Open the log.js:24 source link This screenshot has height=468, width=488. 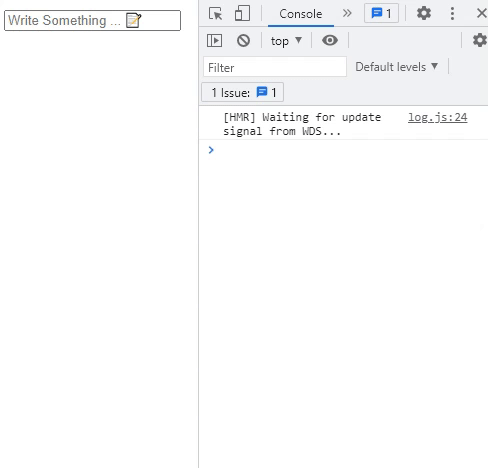(x=438, y=117)
